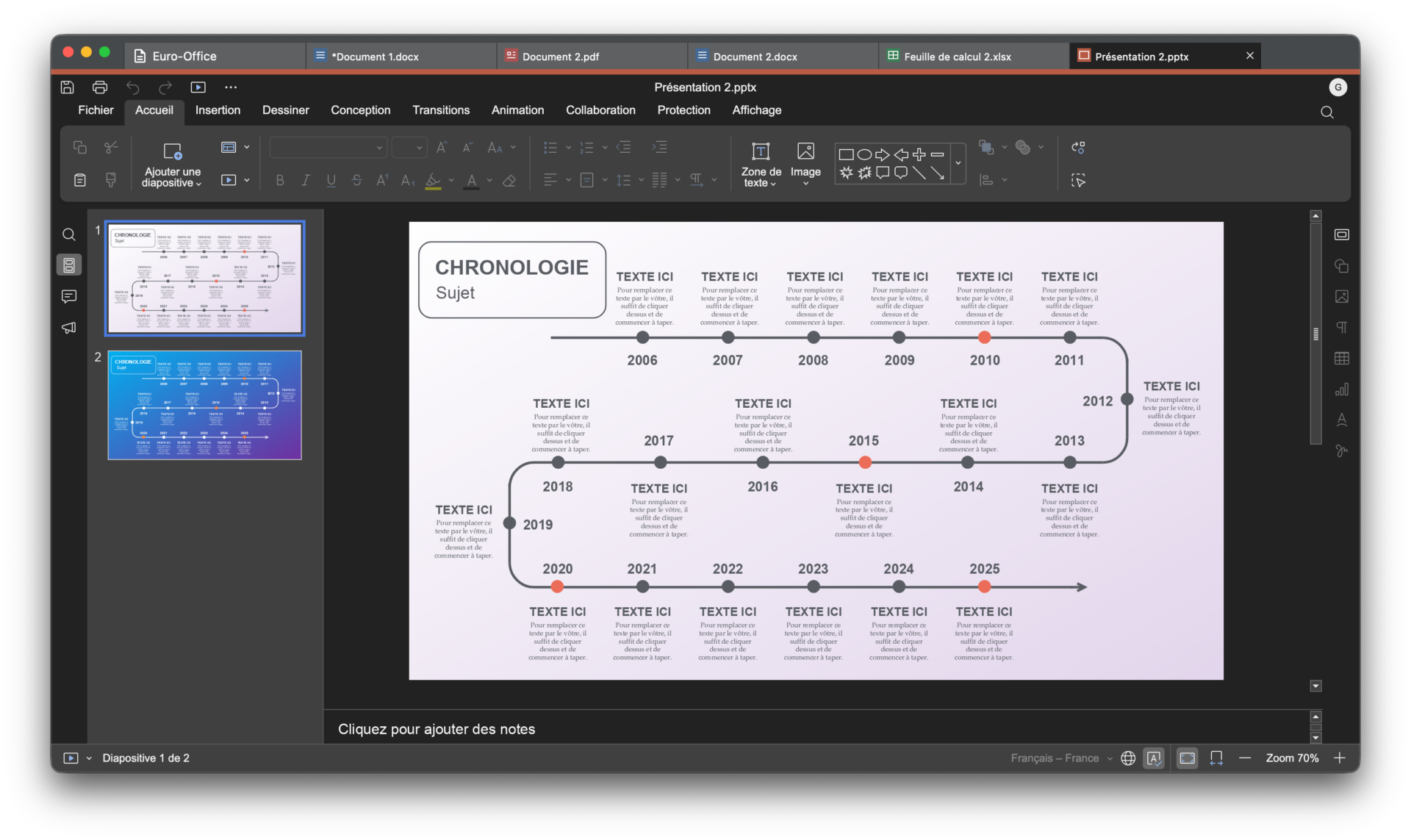The width and height of the screenshot is (1411, 840).
Task: Open the font name combo box
Action: click(328, 148)
